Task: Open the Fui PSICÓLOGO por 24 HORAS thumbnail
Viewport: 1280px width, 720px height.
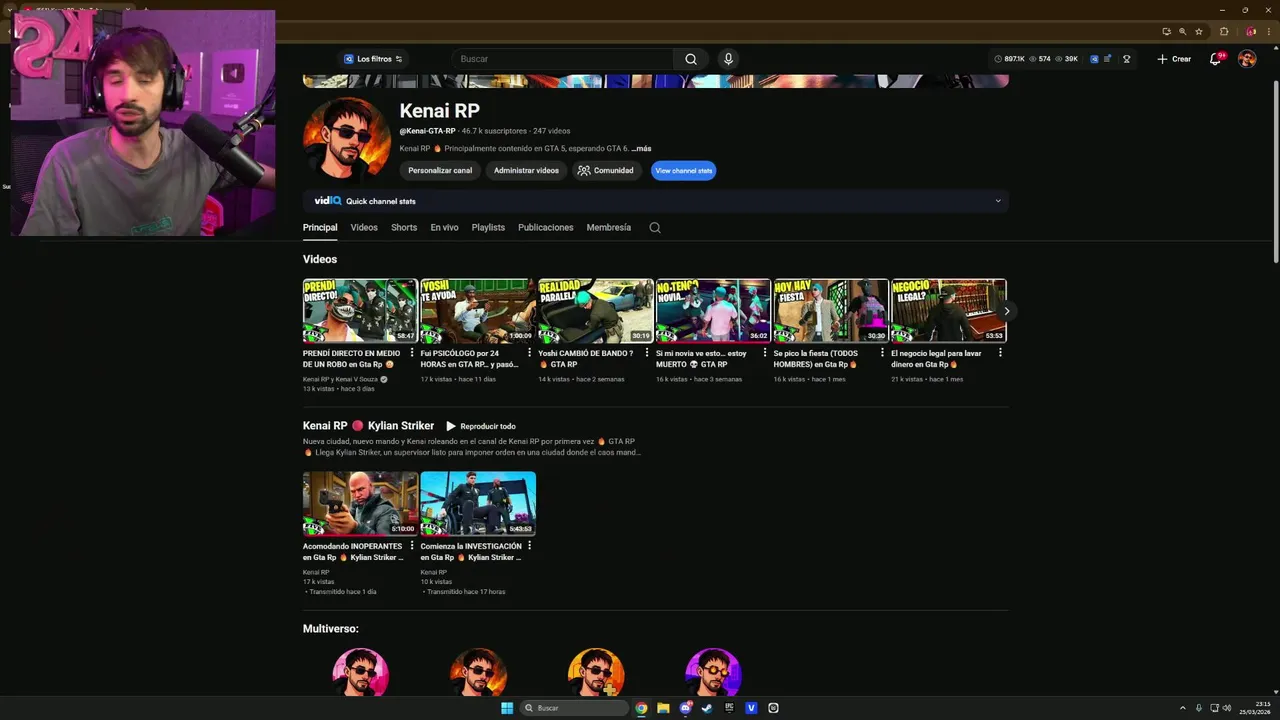Action: 478,311
